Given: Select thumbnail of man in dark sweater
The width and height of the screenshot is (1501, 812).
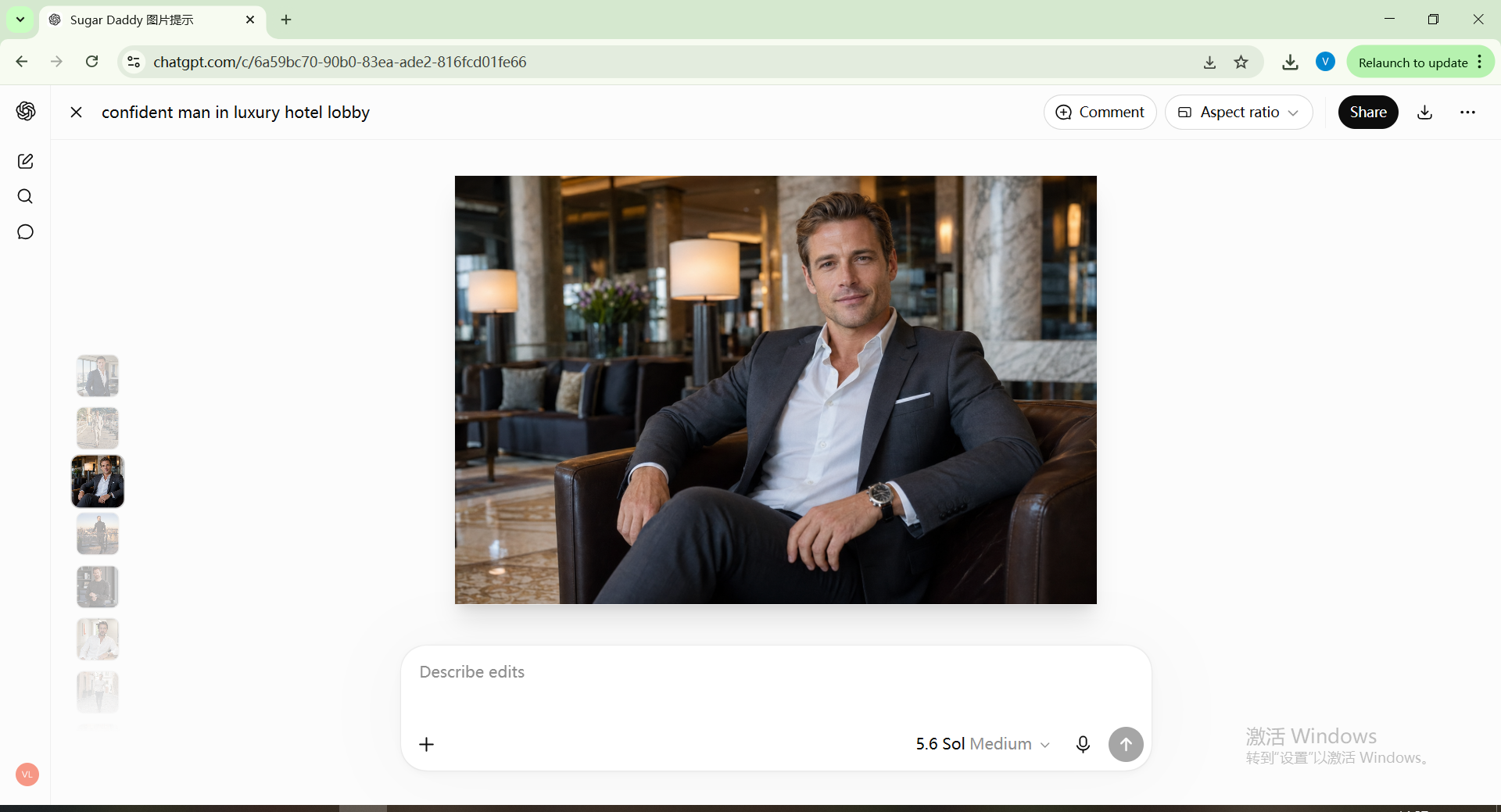Looking at the screenshot, I should tap(98, 587).
